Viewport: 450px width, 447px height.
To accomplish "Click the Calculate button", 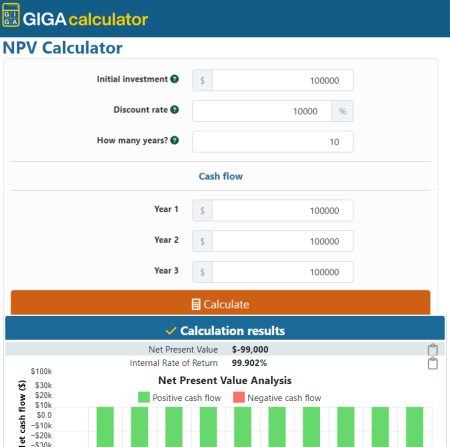I will 221,303.
